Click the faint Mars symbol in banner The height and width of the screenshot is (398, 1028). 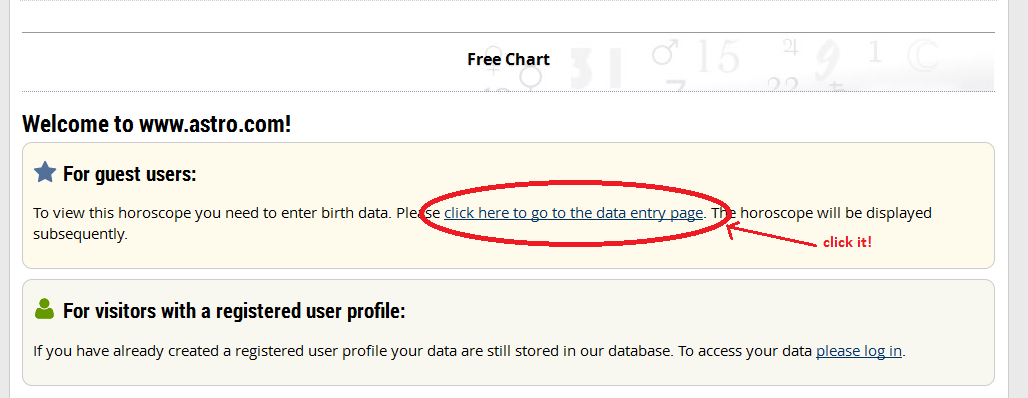[x=665, y=52]
